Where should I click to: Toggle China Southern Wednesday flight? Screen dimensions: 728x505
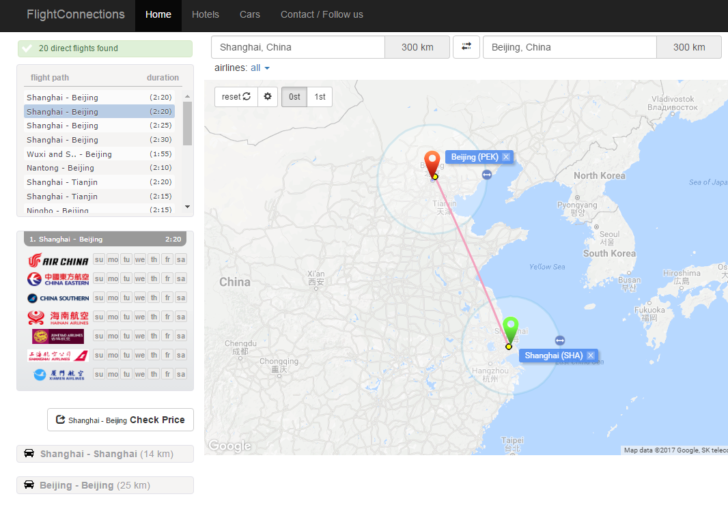coord(140,298)
